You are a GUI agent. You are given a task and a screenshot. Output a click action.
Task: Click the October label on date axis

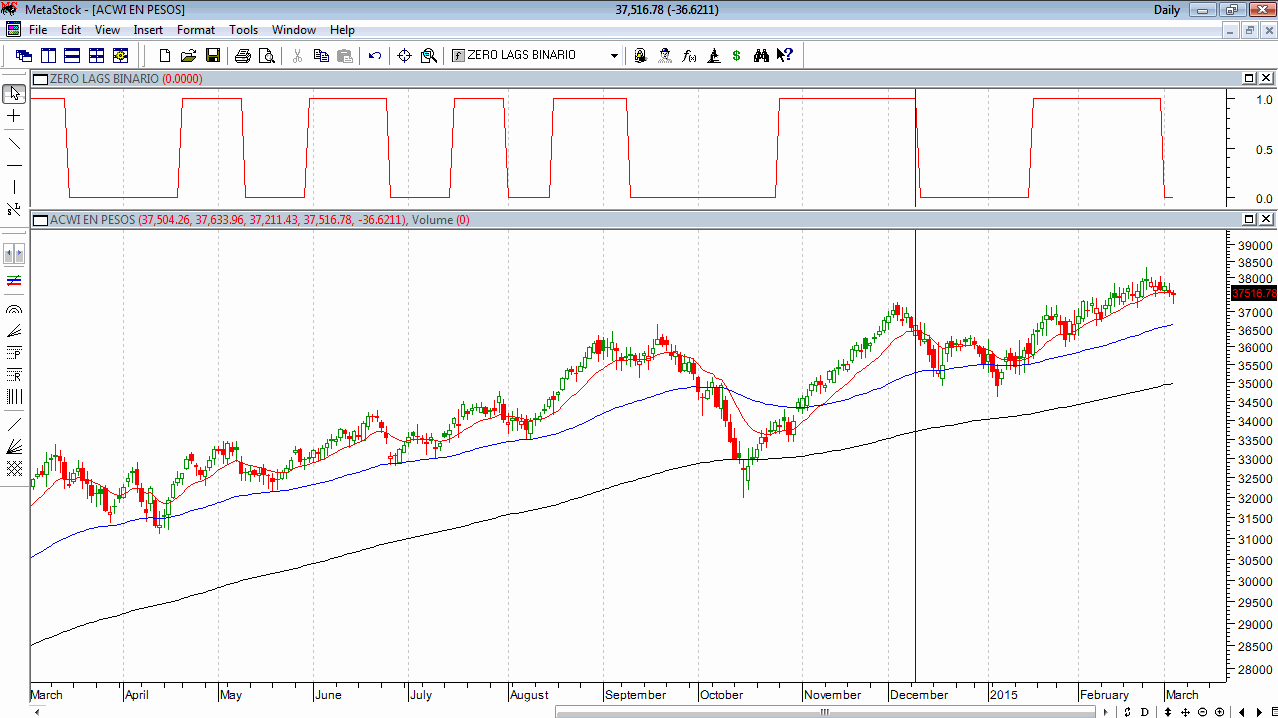point(722,694)
